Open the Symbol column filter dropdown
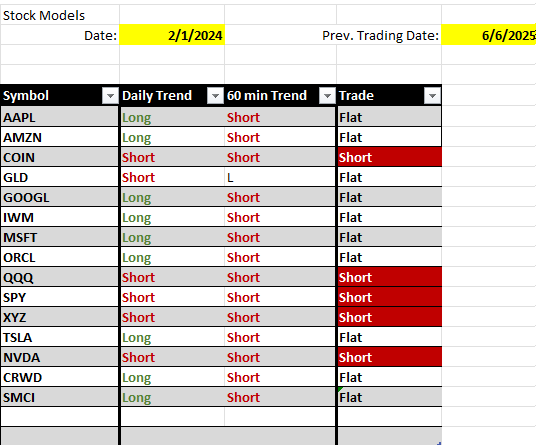This screenshot has height=445, width=536. pos(110,96)
